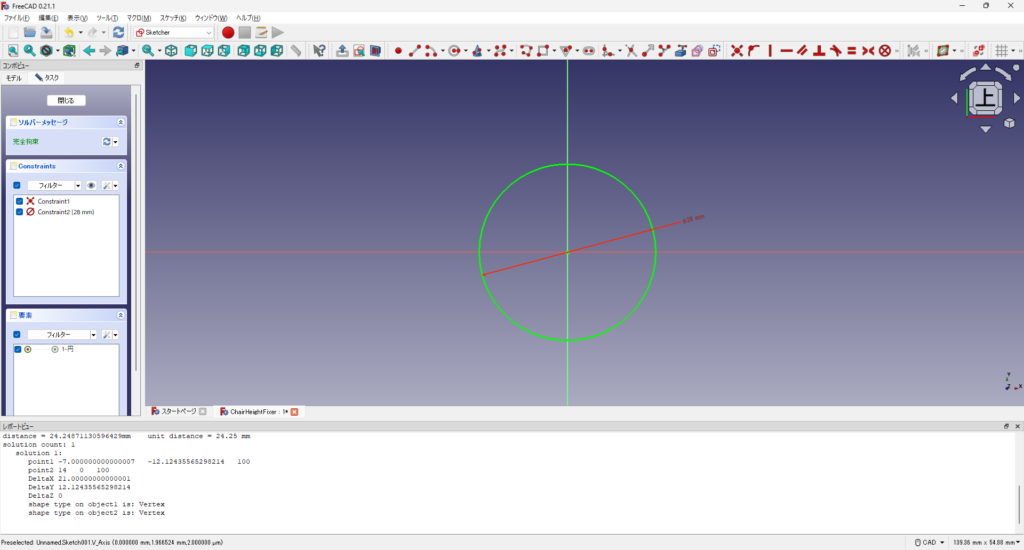This screenshot has height=550, width=1024.
Task: Uncheck the Constraint1 checkbox
Action: [20, 201]
